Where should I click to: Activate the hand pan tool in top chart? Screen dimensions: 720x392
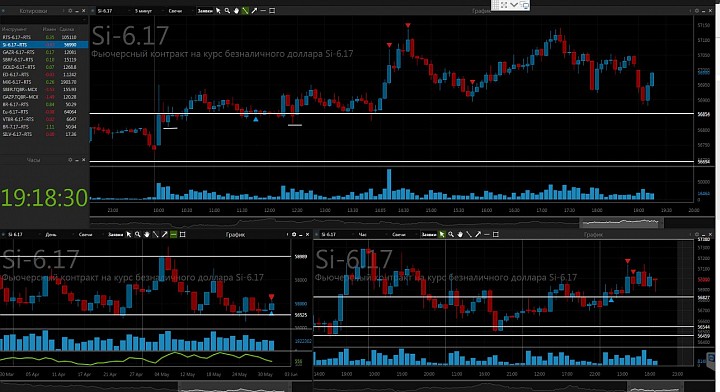click(x=236, y=11)
